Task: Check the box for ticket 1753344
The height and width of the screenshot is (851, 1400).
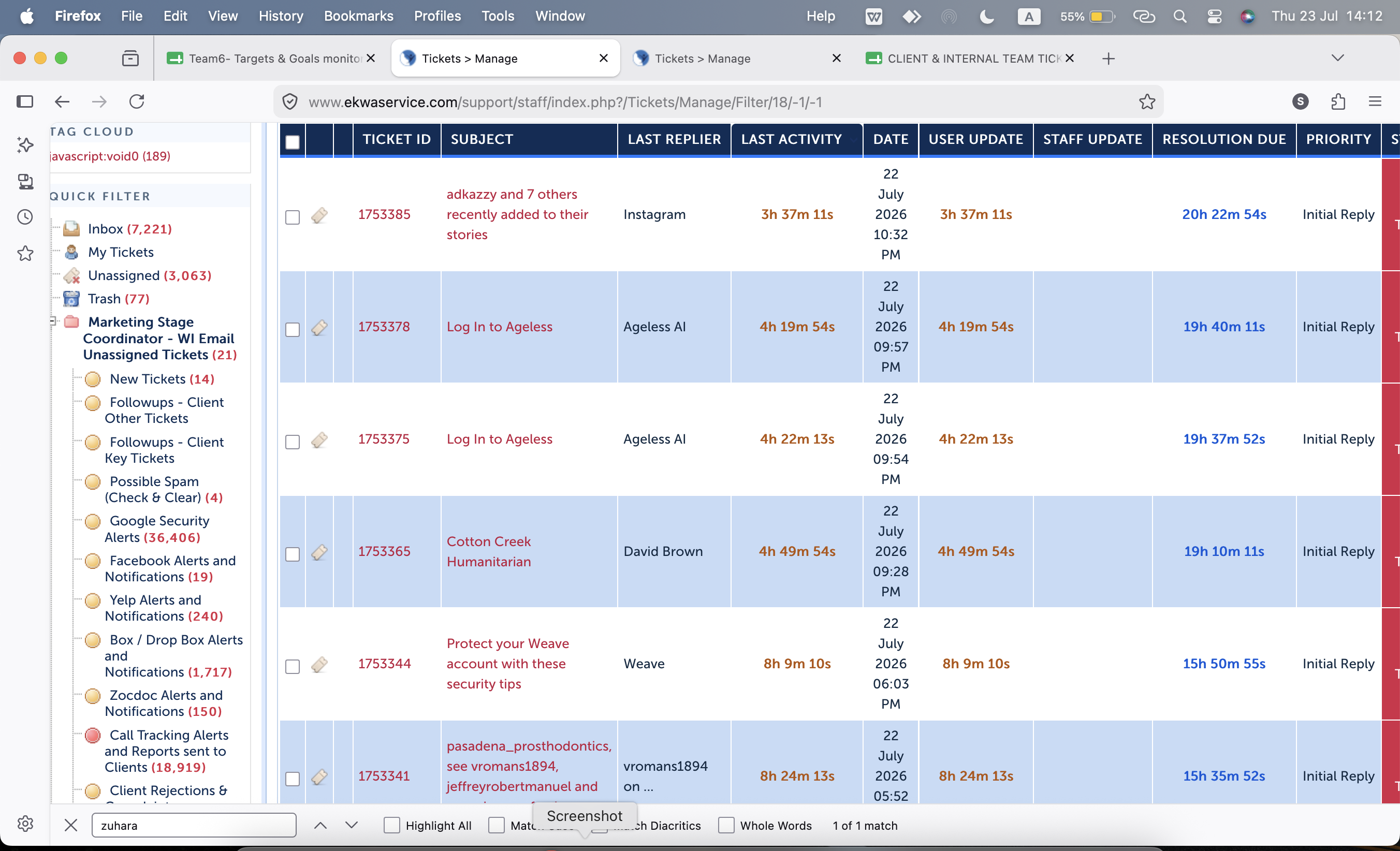Action: click(293, 666)
